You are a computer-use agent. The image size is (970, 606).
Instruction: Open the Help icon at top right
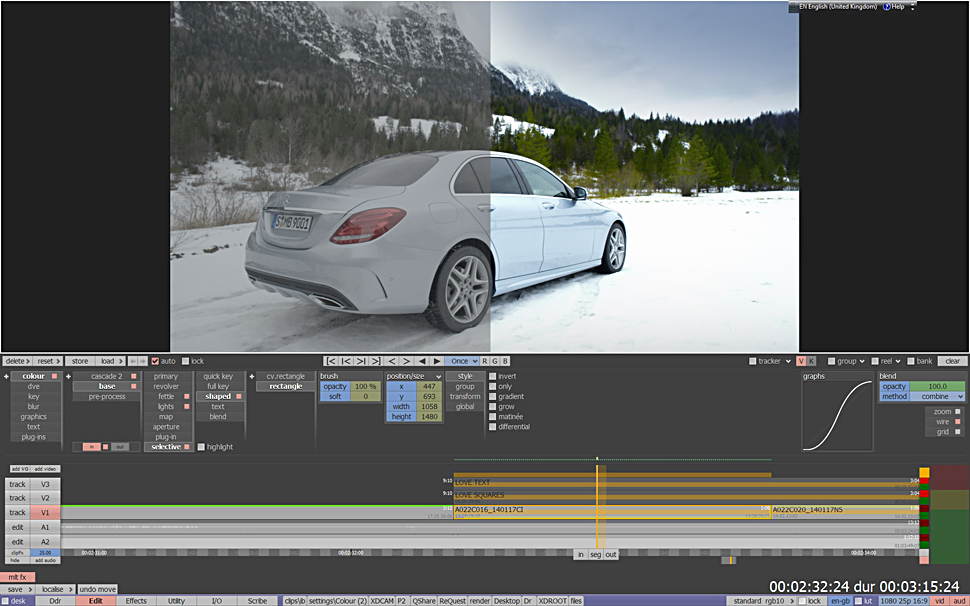pyautogui.click(x=887, y=6)
